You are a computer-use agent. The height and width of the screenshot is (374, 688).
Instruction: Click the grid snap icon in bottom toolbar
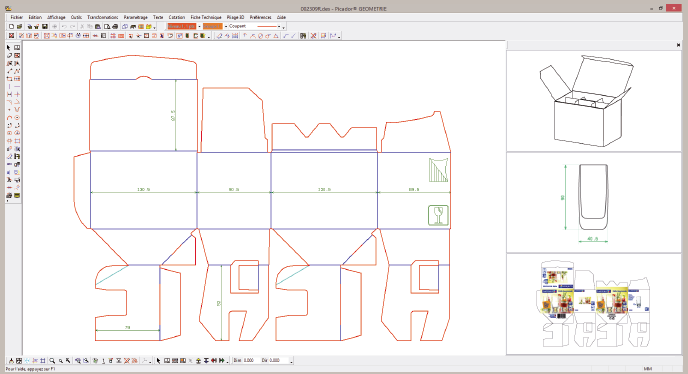[43, 360]
